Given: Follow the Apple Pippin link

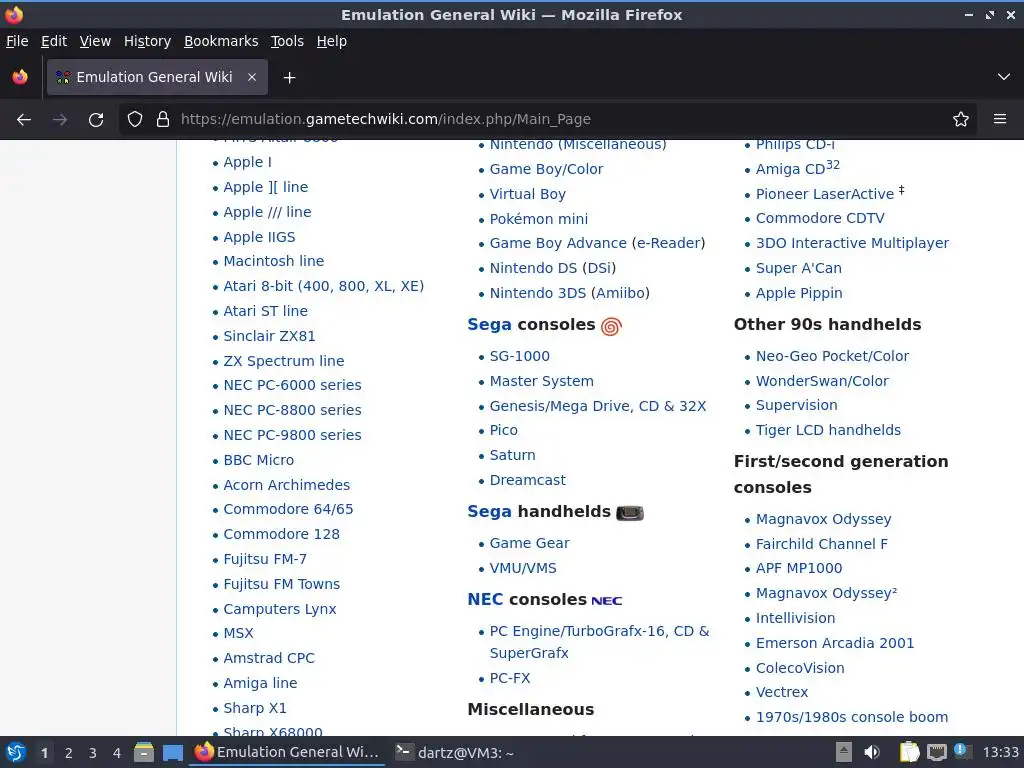Looking at the screenshot, I should pyautogui.click(x=799, y=293).
